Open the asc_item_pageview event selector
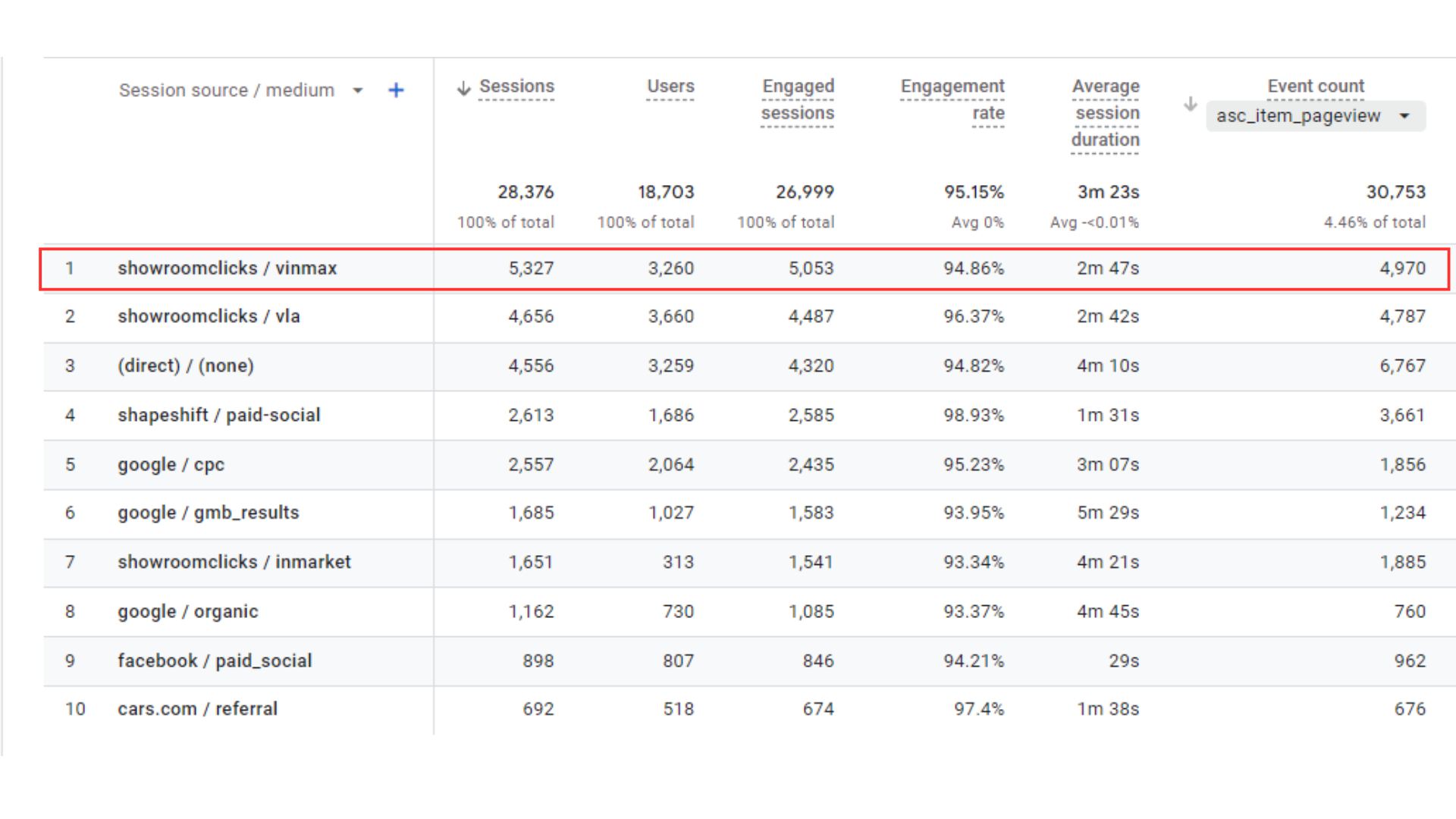 1316,116
